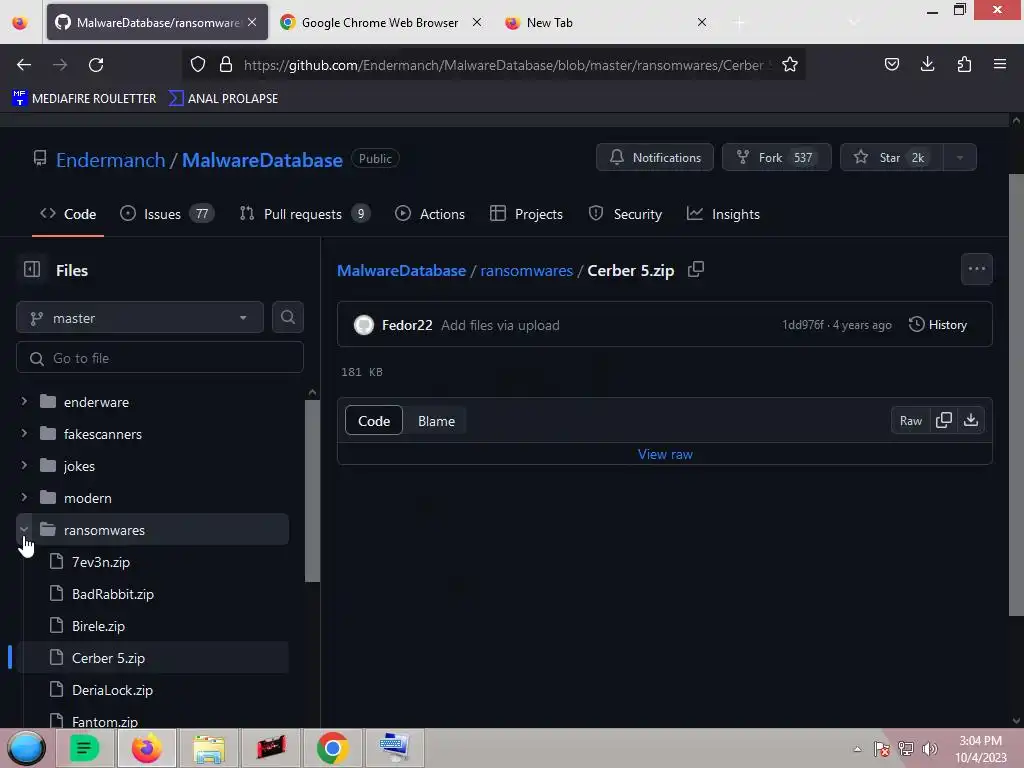Viewport: 1024px width, 768px height.
Task: Download the raw Cerber 5.zip file icon
Action: tap(970, 421)
